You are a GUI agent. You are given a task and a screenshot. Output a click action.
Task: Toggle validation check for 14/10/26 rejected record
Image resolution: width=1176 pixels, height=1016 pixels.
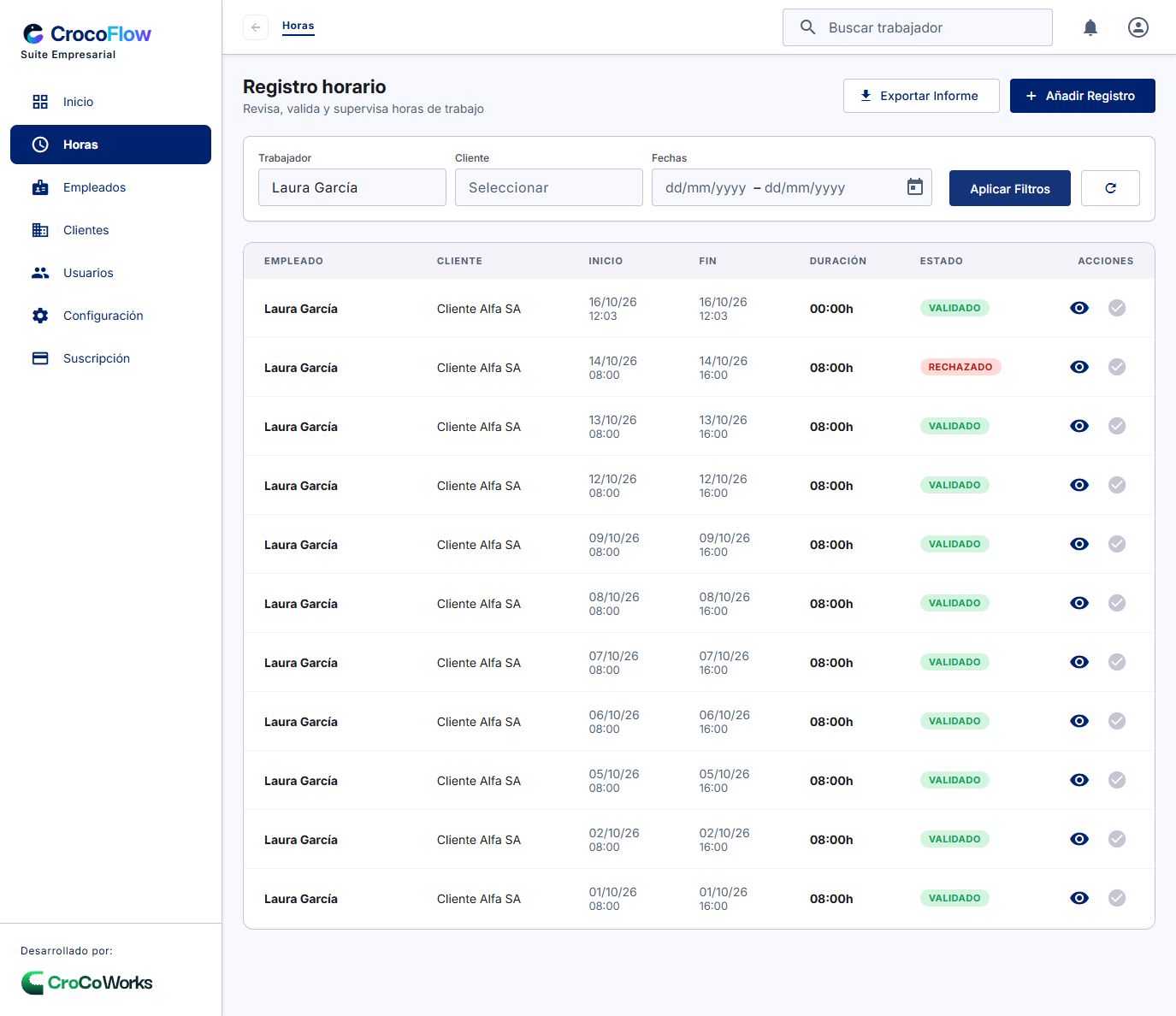pyautogui.click(x=1117, y=367)
